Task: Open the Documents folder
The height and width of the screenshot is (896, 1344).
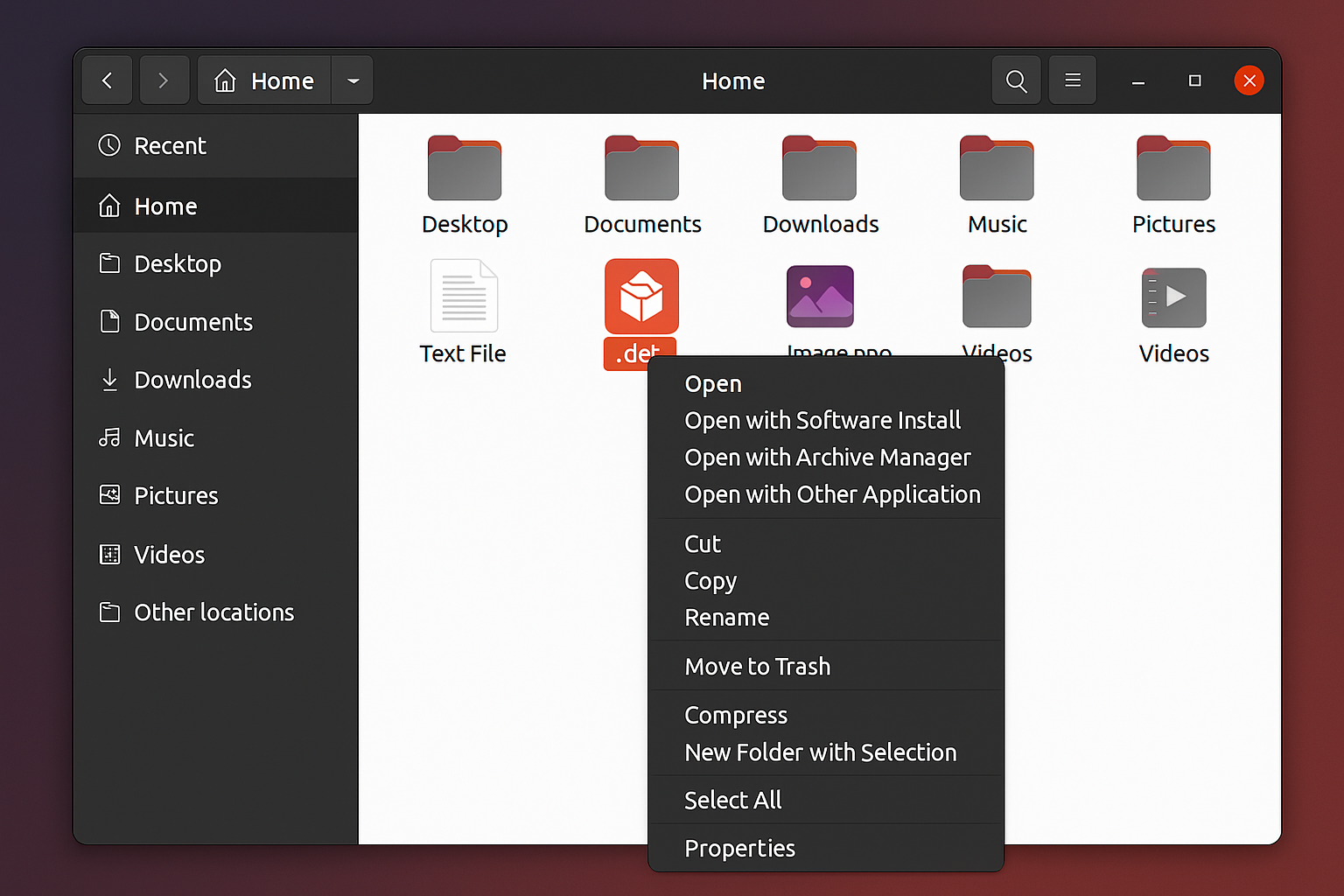Action: (642, 166)
